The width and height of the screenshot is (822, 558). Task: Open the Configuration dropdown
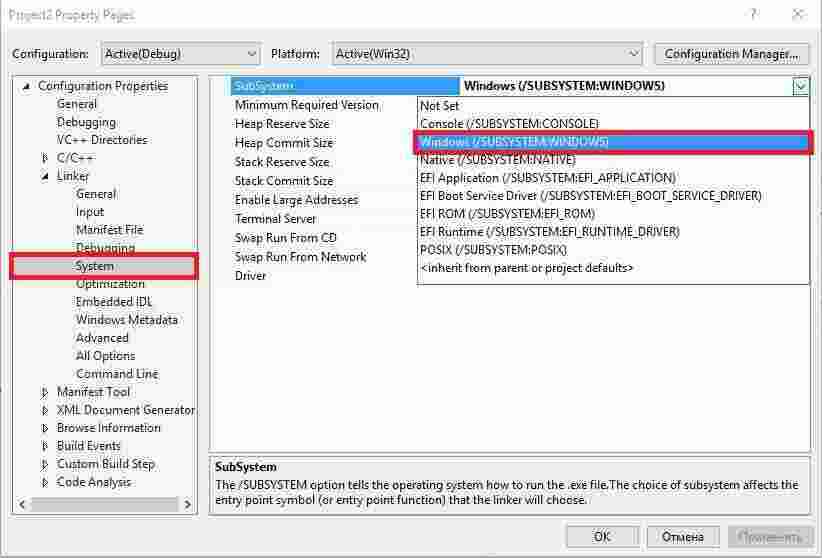(181, 54)
